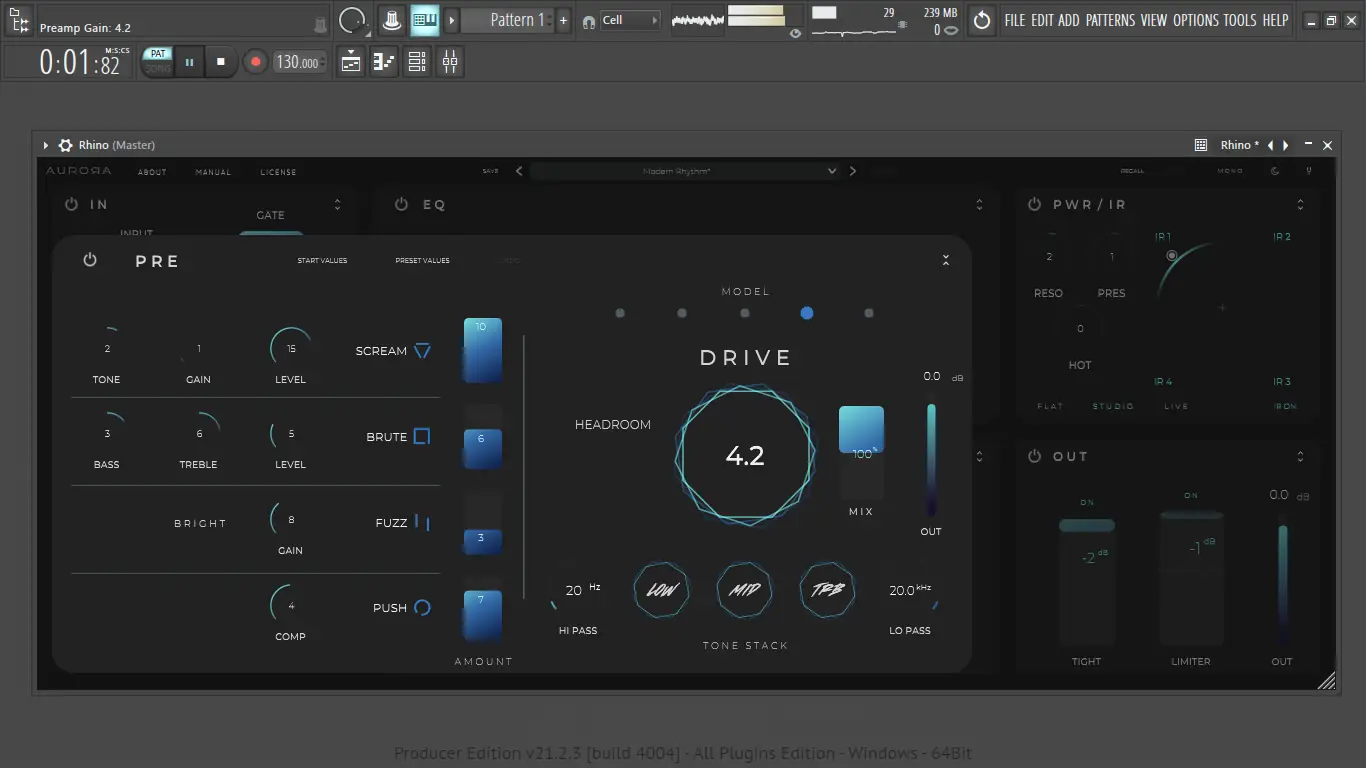Expand the OUT section chevrons
Image resolution: width=1366 pixels, height=768 pixels.
click(x=1300, y=456)
